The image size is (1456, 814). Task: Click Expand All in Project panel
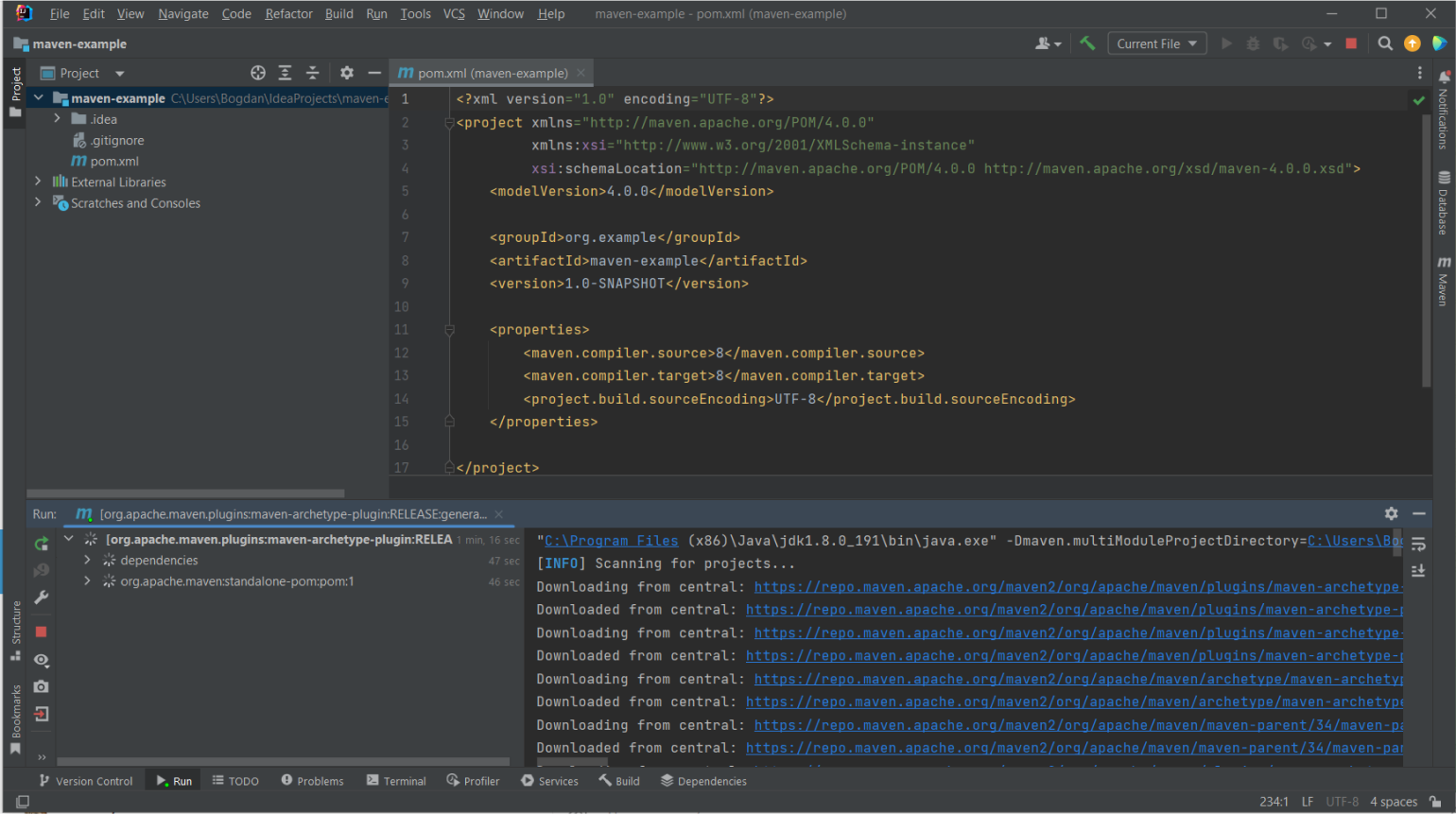(285, 73)
